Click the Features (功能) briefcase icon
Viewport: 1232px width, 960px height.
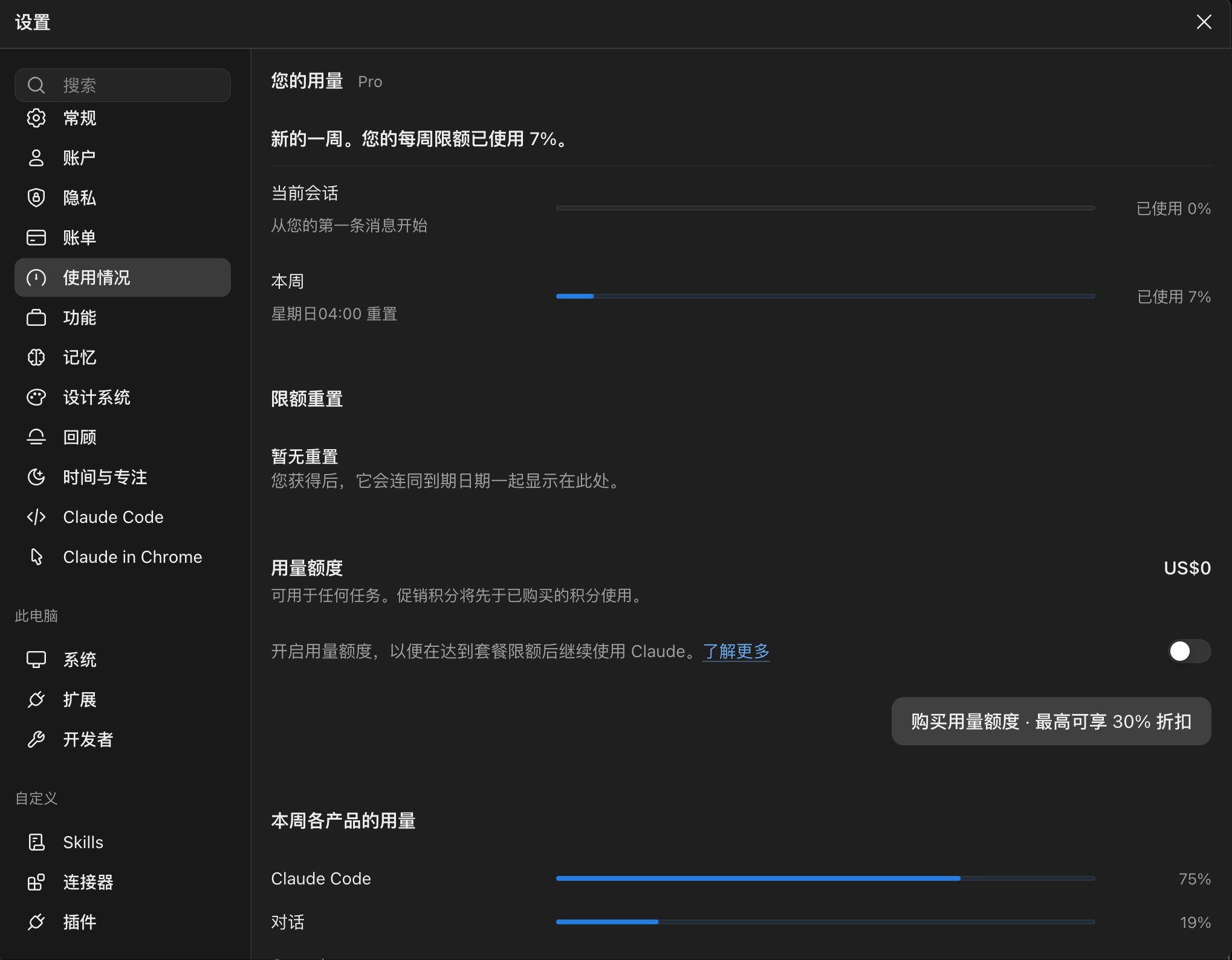click(x=36, y=317)
